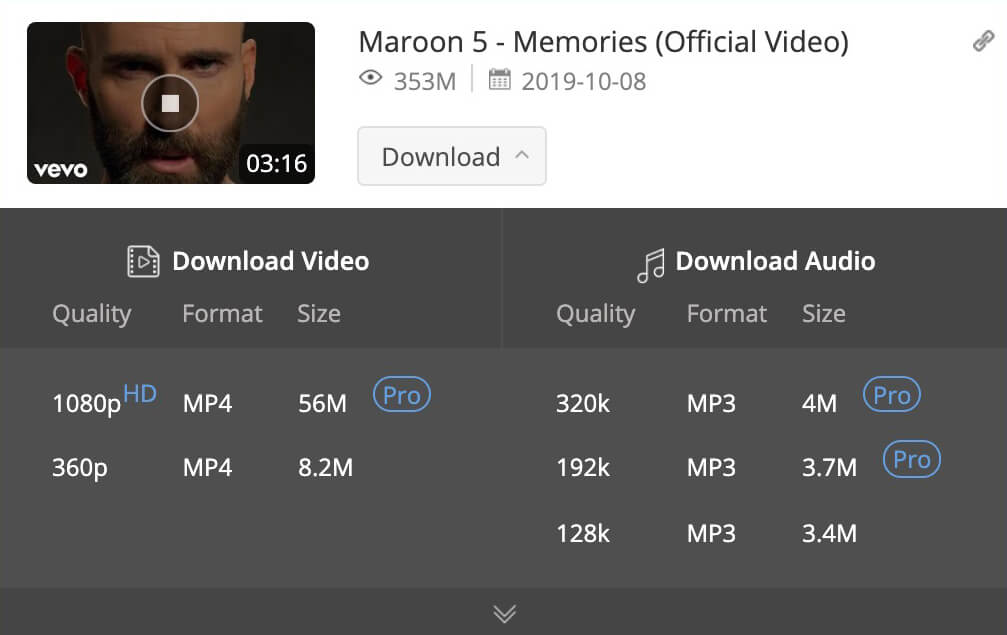
Task: Click the Maroon 5 Memories video title
Action: [603, 42]
